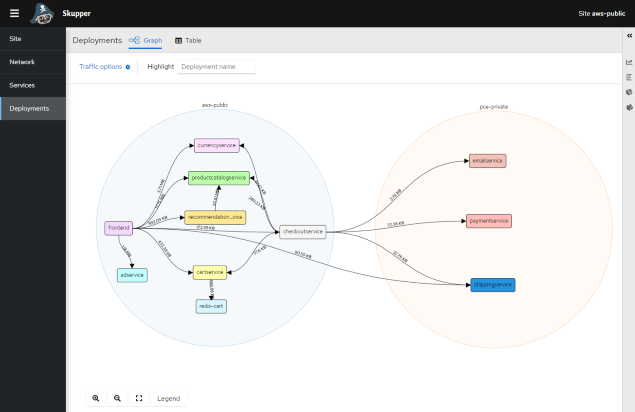Switch to the Table view tab
This screenshot has width=635, height=412.
[x=188, y=41]
